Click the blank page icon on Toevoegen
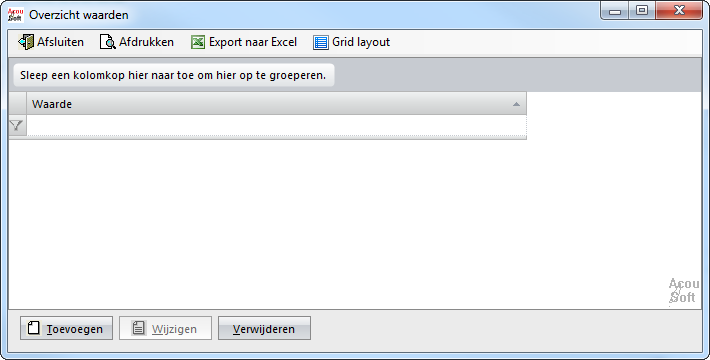 pos(34,328)
